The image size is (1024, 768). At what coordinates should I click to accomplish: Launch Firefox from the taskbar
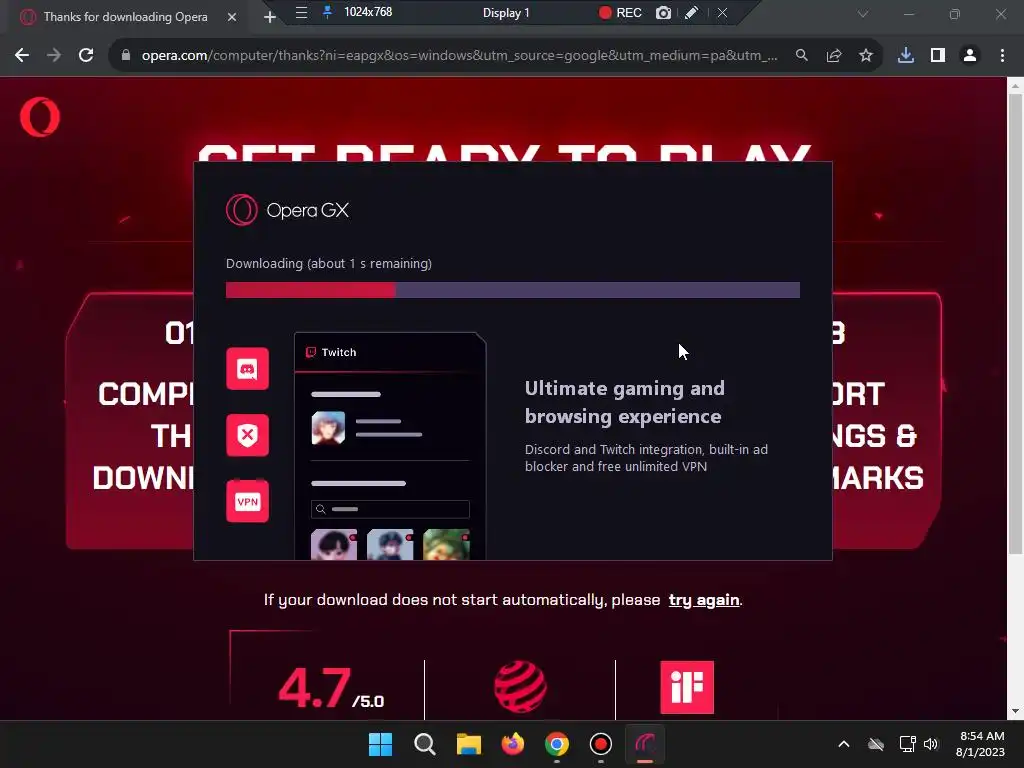(513, 744)
